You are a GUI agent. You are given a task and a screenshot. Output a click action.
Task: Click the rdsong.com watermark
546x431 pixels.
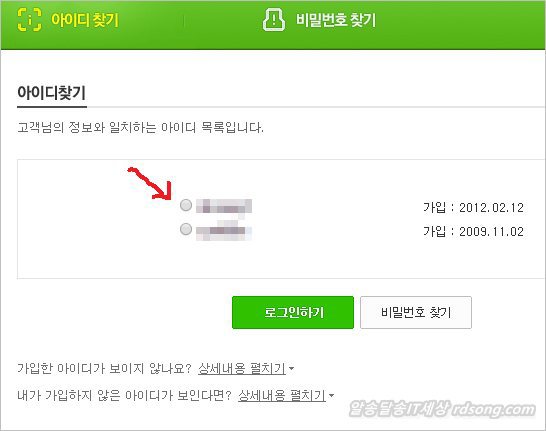442,409
